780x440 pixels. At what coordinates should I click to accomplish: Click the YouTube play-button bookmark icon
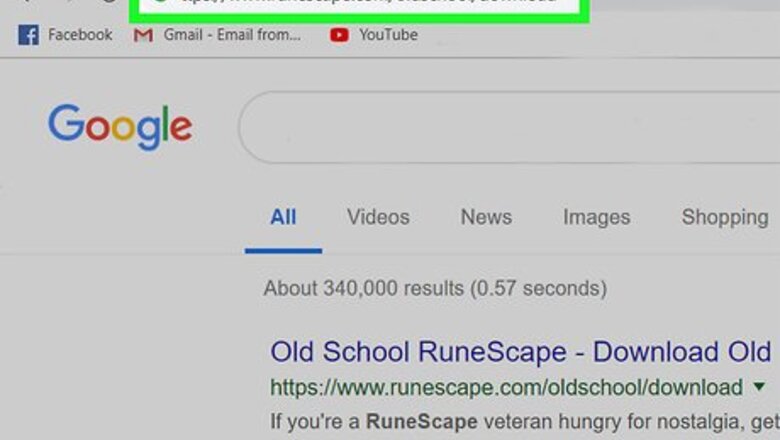point(339,35)
